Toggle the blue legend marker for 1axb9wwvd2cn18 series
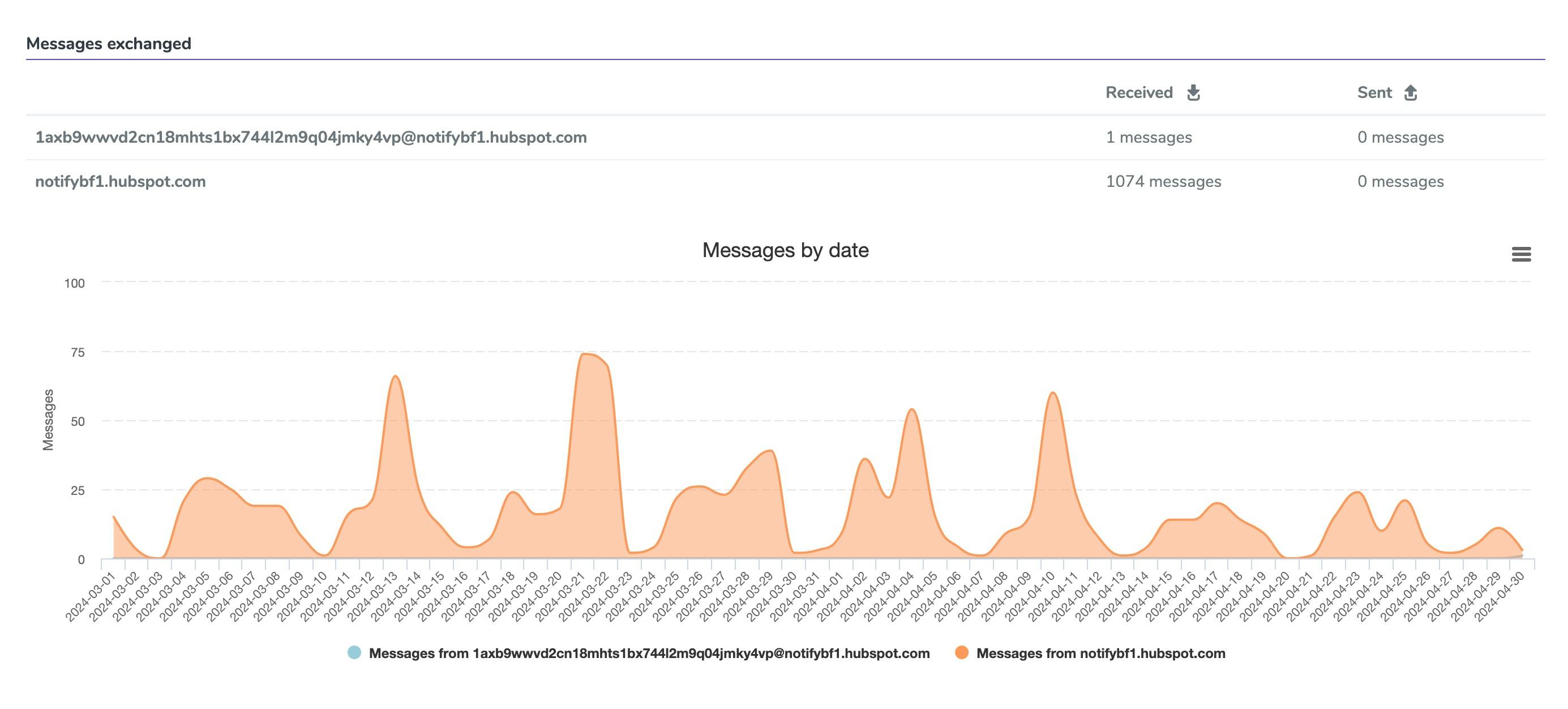Screen dimensions: 1568x709 354,653
